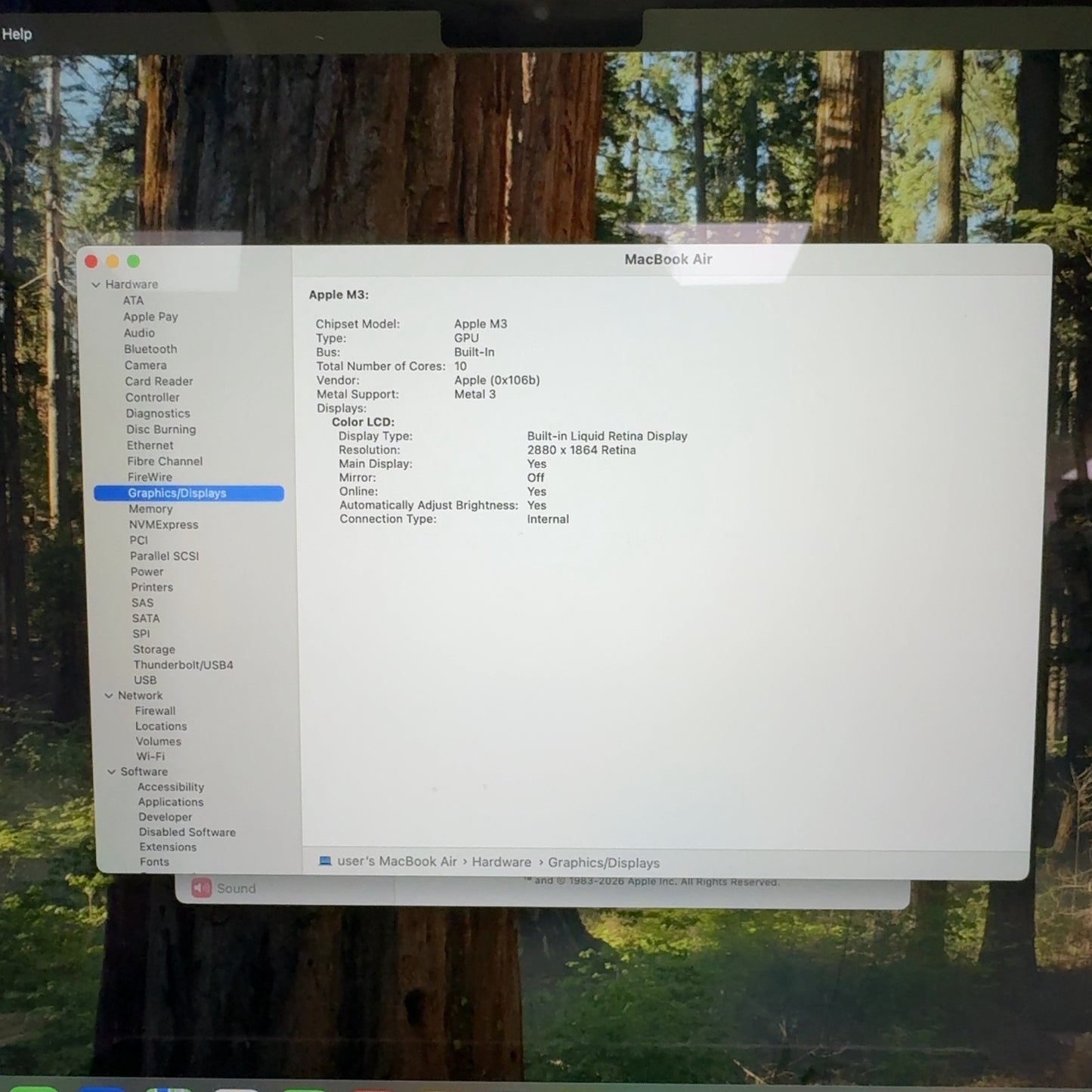This screenshot has width=1092, height=1092.
Task: Select Apple Pay in the sidebar
Action: pos(150,317)
